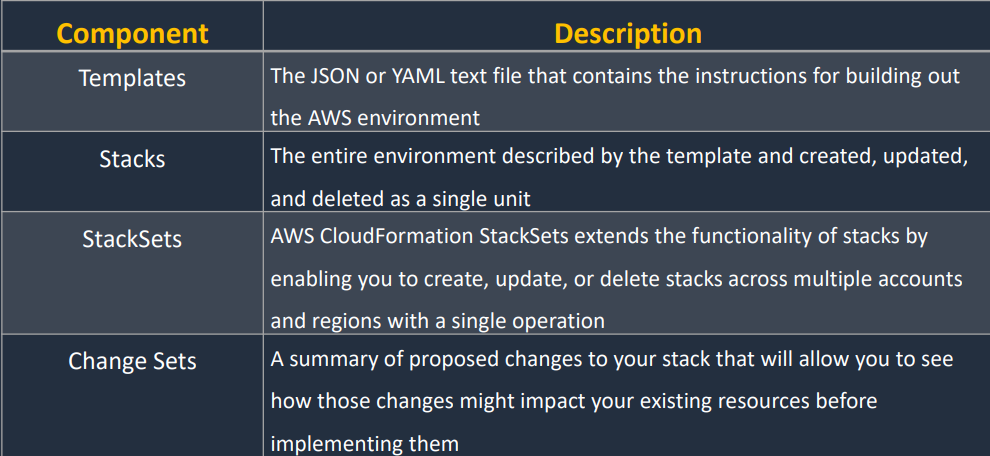Click the line "the AWS environment"
990x456 pixels.
click(x=375, y=117)
